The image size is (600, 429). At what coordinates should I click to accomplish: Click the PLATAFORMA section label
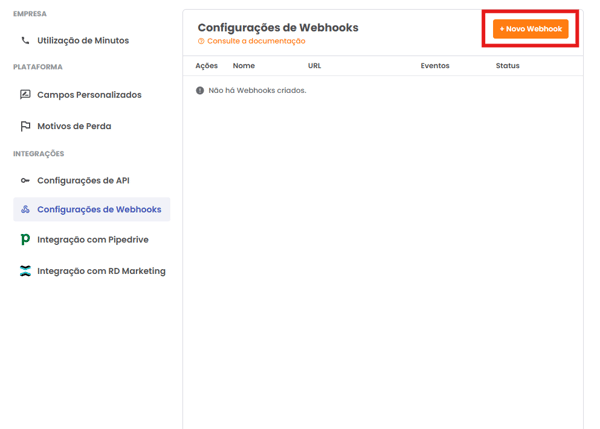(x=38, y=67)
